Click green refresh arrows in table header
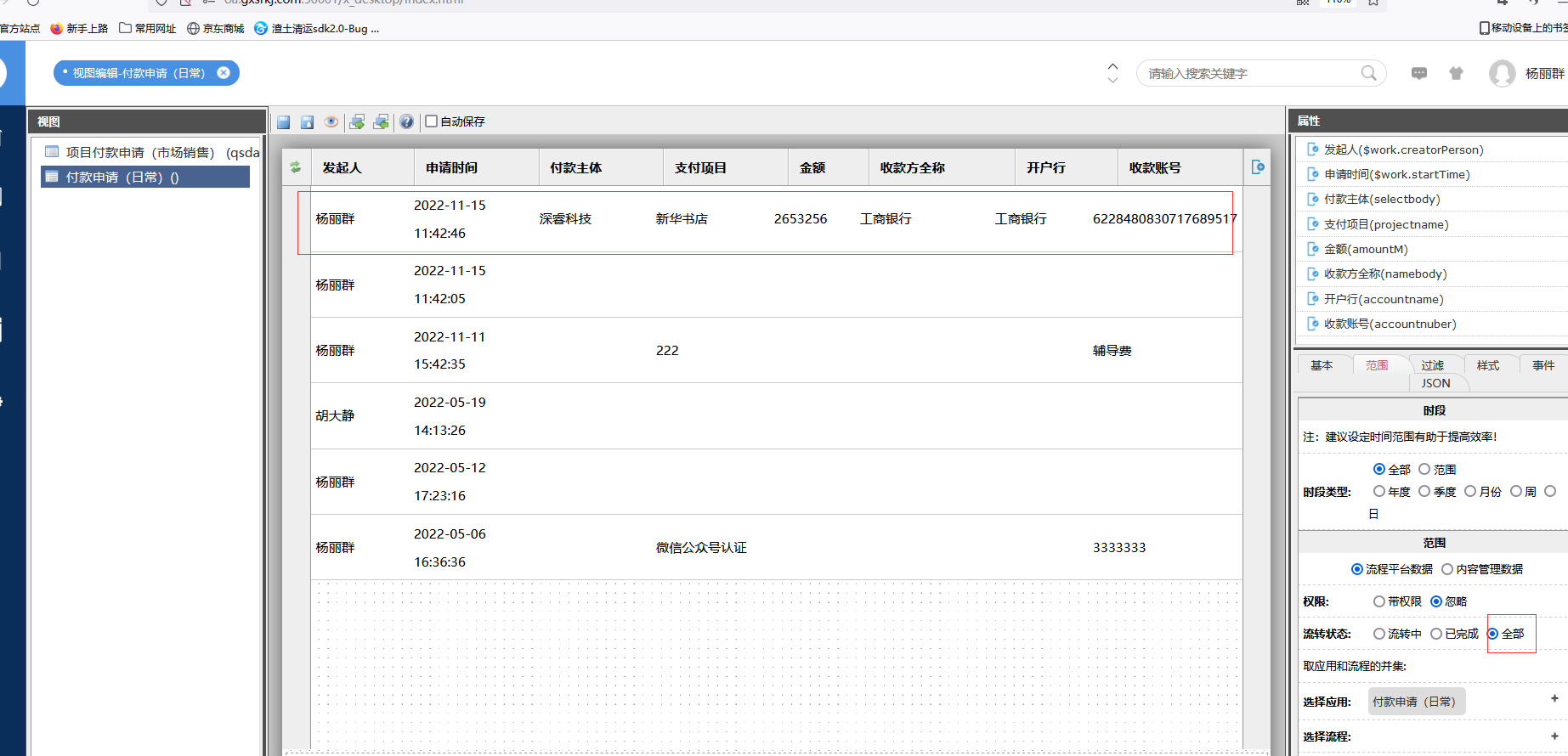This screenshot has height=756, width=1568. 296,167
